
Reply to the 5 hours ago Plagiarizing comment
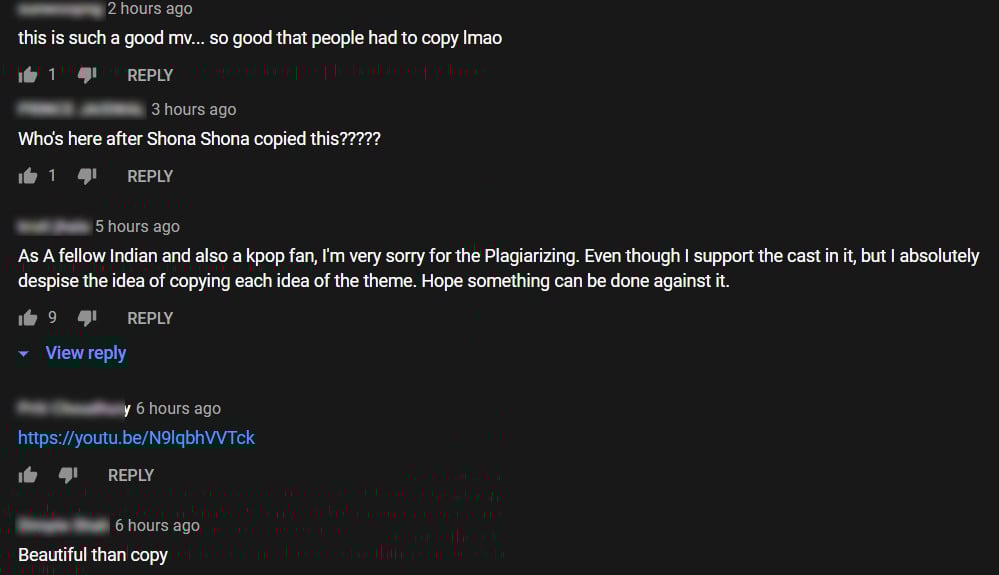click(x=150, y=318)
